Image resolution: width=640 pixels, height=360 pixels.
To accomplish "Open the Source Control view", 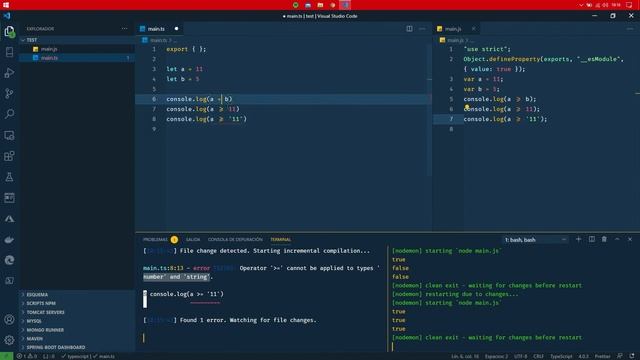I will pyautogui.click(x=9, y=93).
